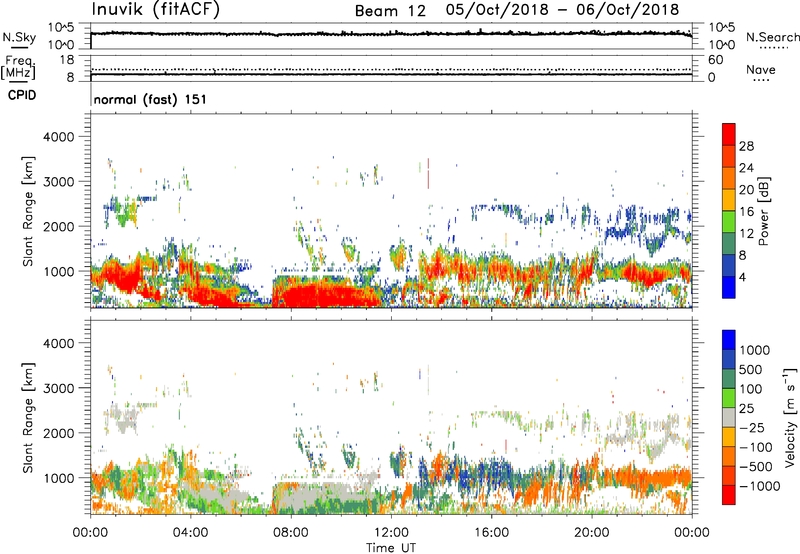Click the '4' tick on the power colorbar
Viewport: 800px width, 554px height.
click(742, 277)
